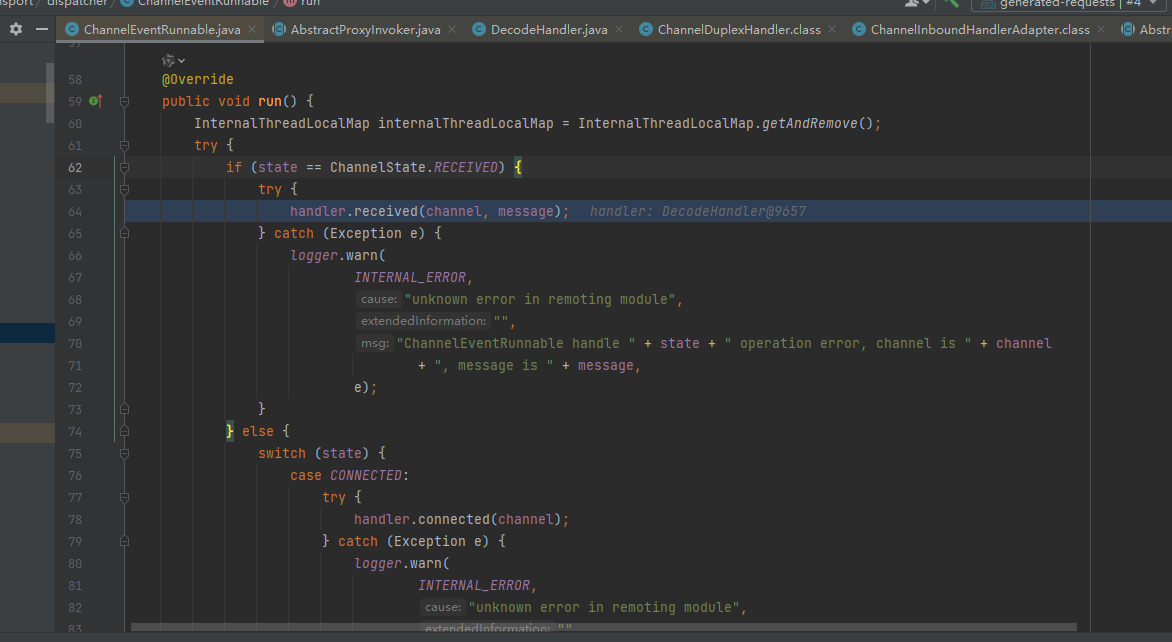Collapse the try fold on line 77
Screen dimensions: 1172x642
tap(125, 498)
